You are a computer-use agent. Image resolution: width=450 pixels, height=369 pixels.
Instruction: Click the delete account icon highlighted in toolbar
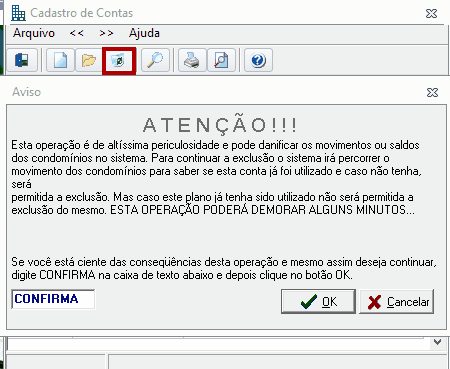119,61
